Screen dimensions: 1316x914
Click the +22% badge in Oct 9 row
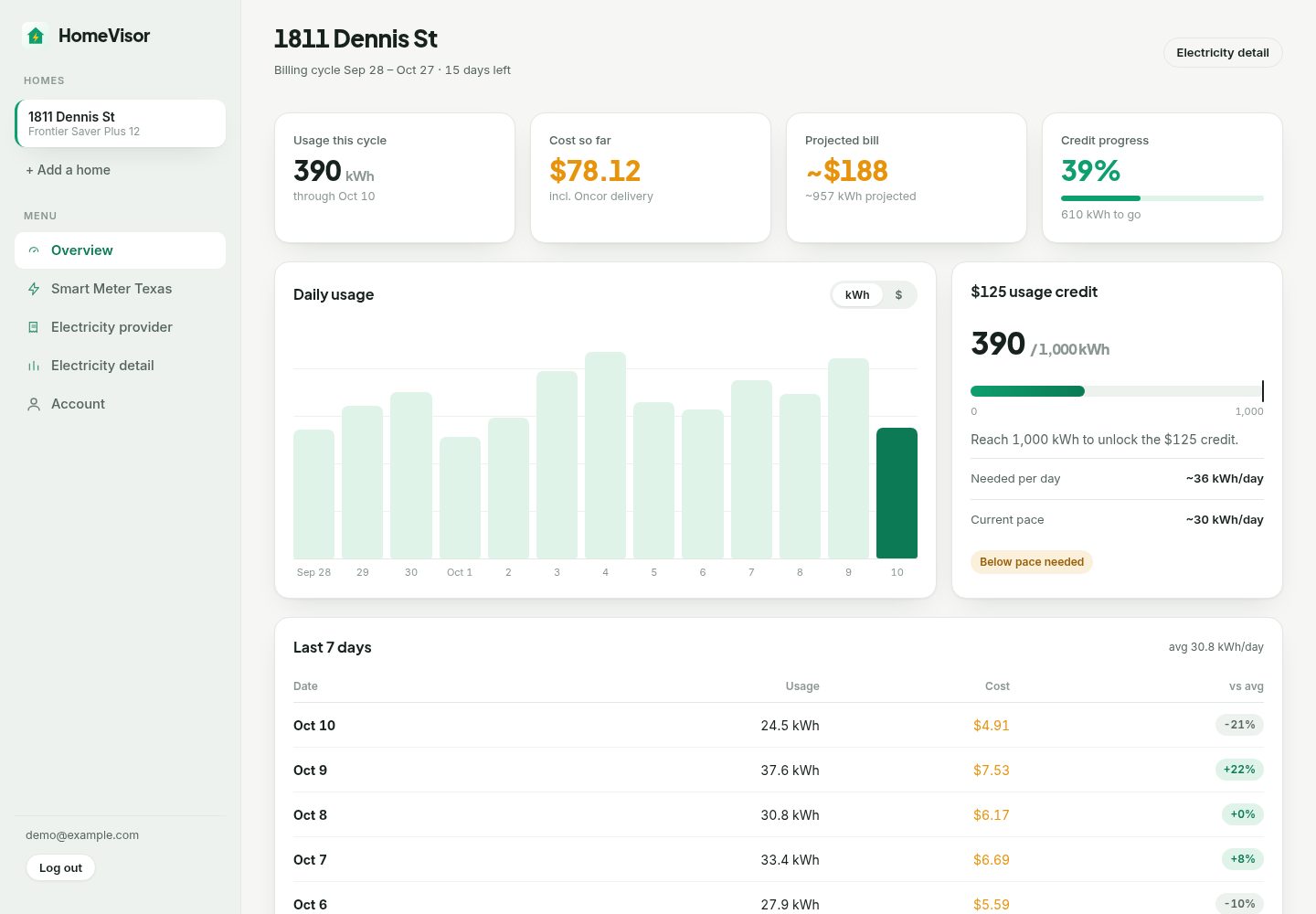1239,770
